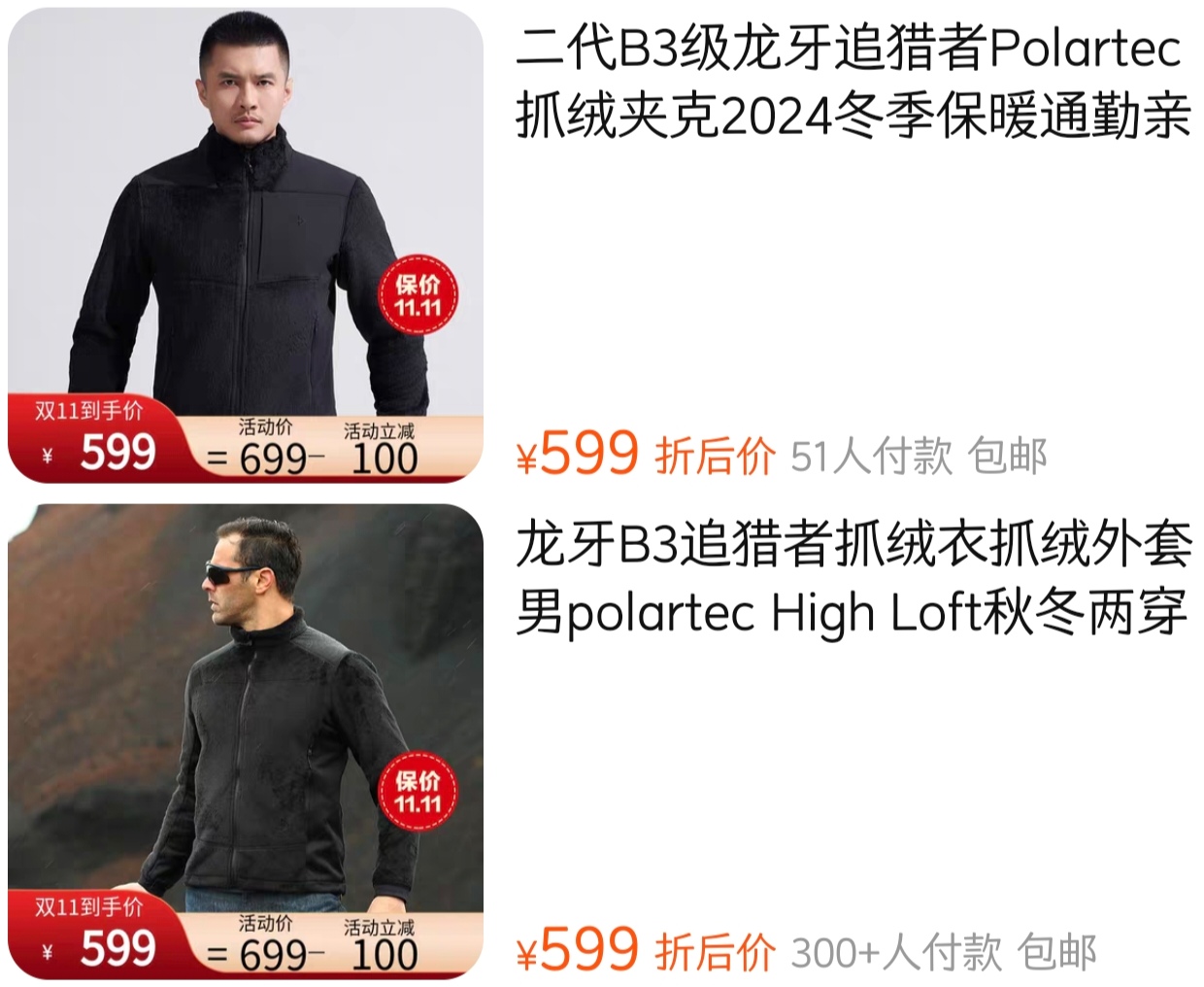Open title 龙牙B3追猎者抓绒衣抓绒外套 listing
The width and height of the screenshot is (1204, 987).
[853, 579]
